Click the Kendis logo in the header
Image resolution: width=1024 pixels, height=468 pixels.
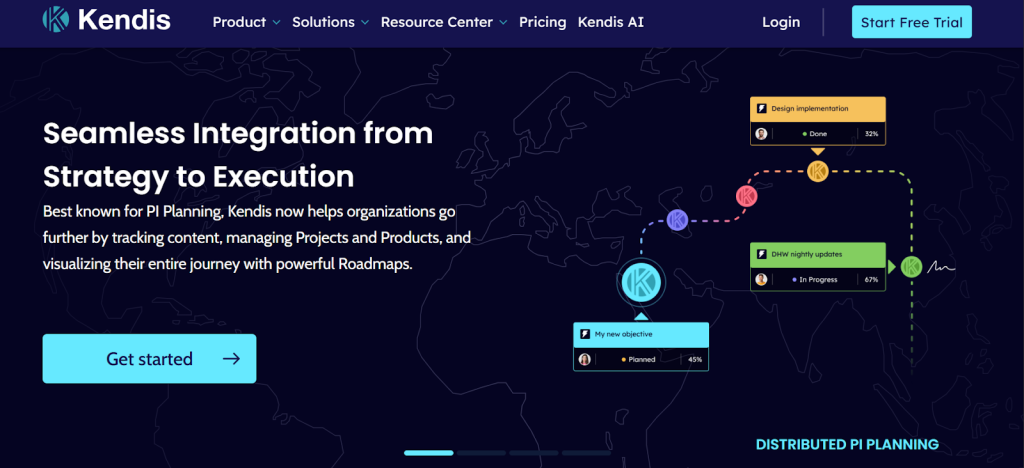pos(106,21)
